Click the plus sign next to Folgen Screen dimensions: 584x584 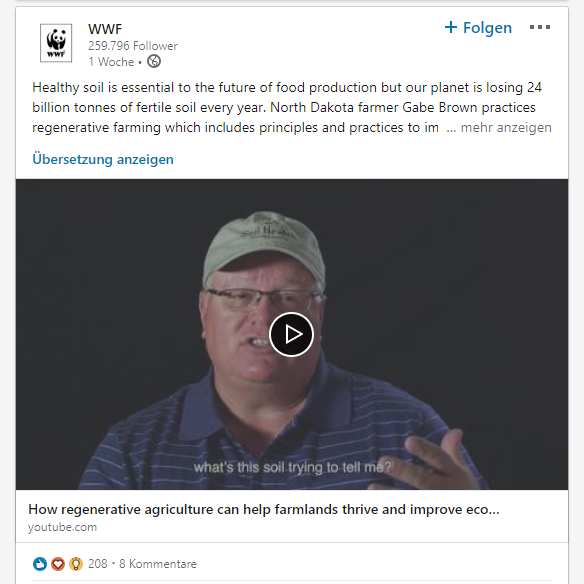point(451,27)
